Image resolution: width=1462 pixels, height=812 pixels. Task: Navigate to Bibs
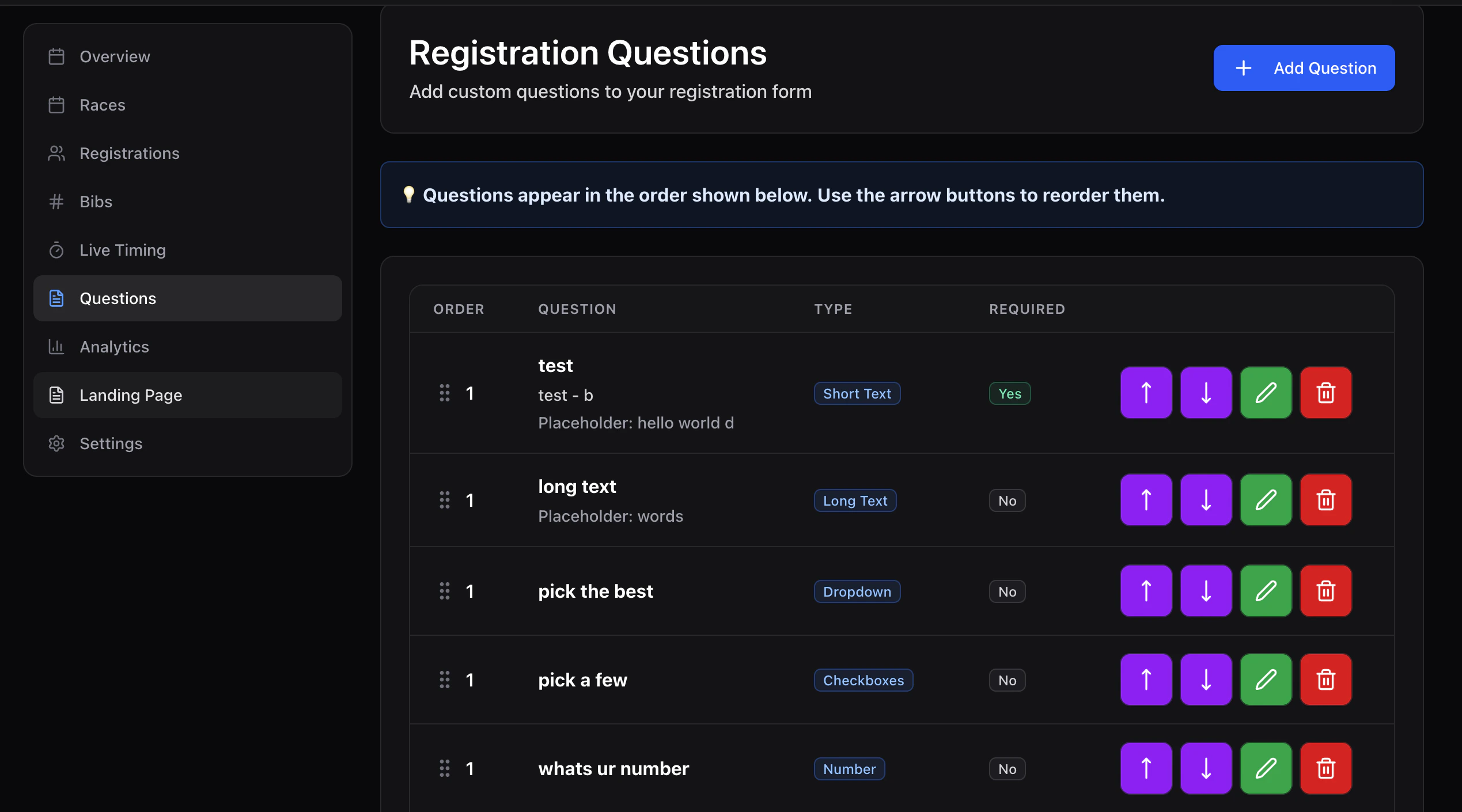[188, 202]
